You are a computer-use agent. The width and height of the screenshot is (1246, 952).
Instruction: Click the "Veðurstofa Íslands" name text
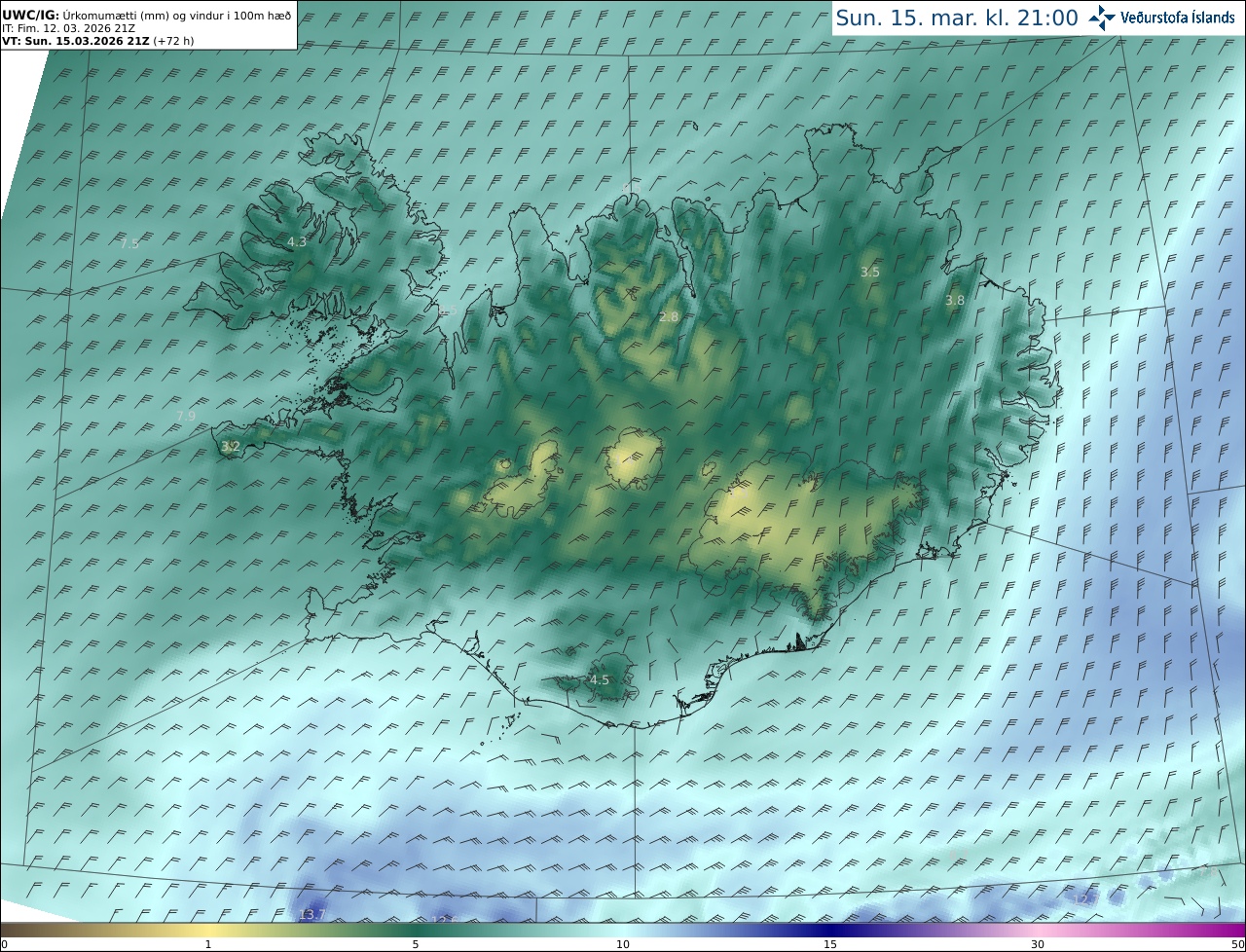click(1177, 18)
